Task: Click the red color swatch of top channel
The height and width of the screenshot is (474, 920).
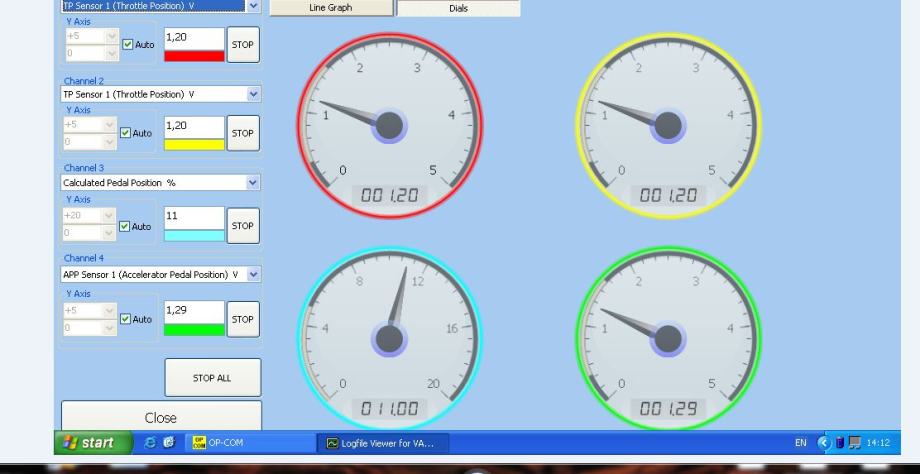Action: tap(194, 56)
